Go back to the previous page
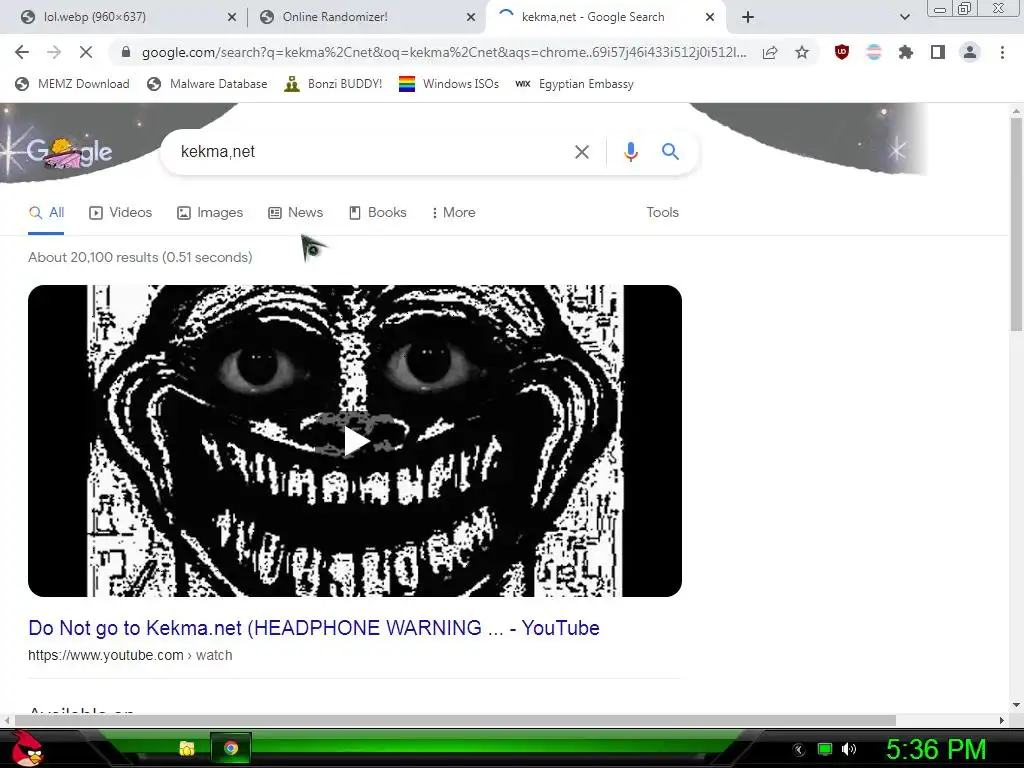This screenshot has height=768, width=1024. point(22,52)
